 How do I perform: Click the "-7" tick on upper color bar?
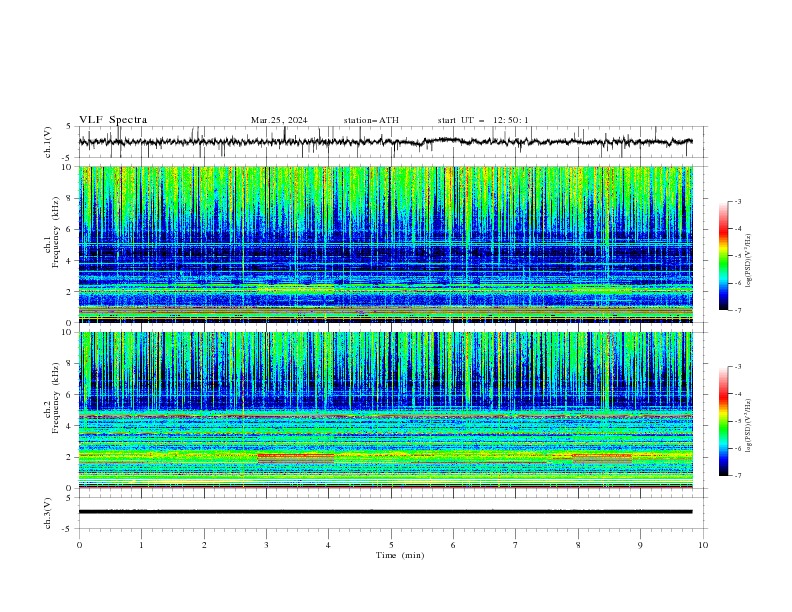[738, 311]
